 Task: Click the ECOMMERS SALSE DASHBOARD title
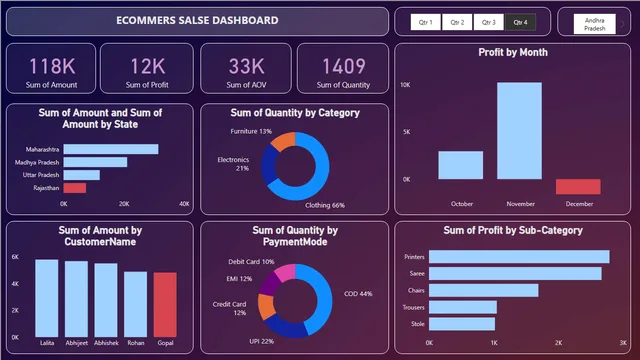pos(197,20)
